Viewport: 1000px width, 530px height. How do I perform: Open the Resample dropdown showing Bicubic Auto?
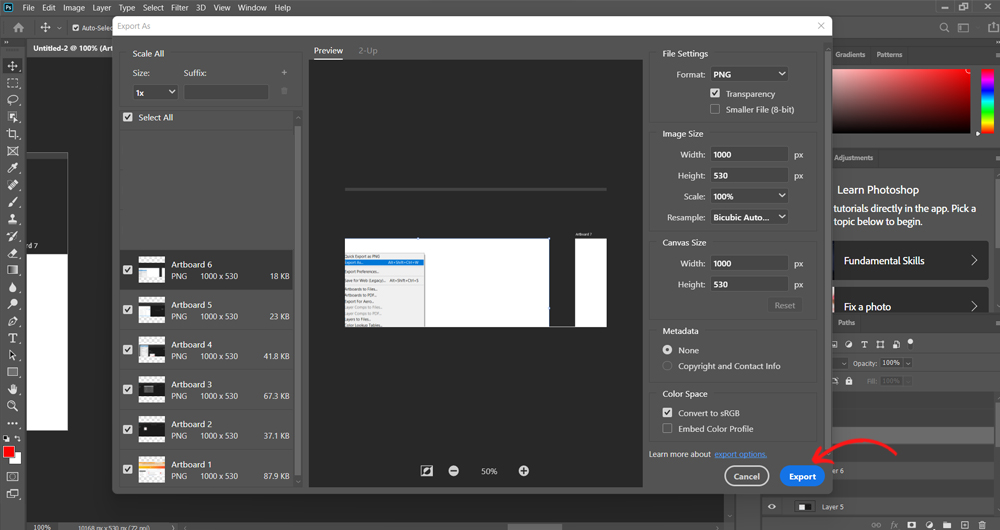coord(749,217)
